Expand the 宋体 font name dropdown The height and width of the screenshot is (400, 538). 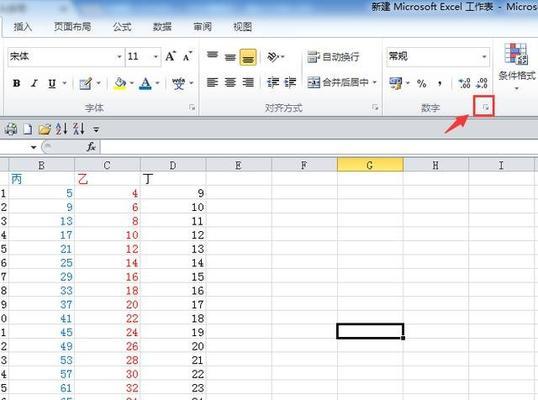tap(119, 56)
